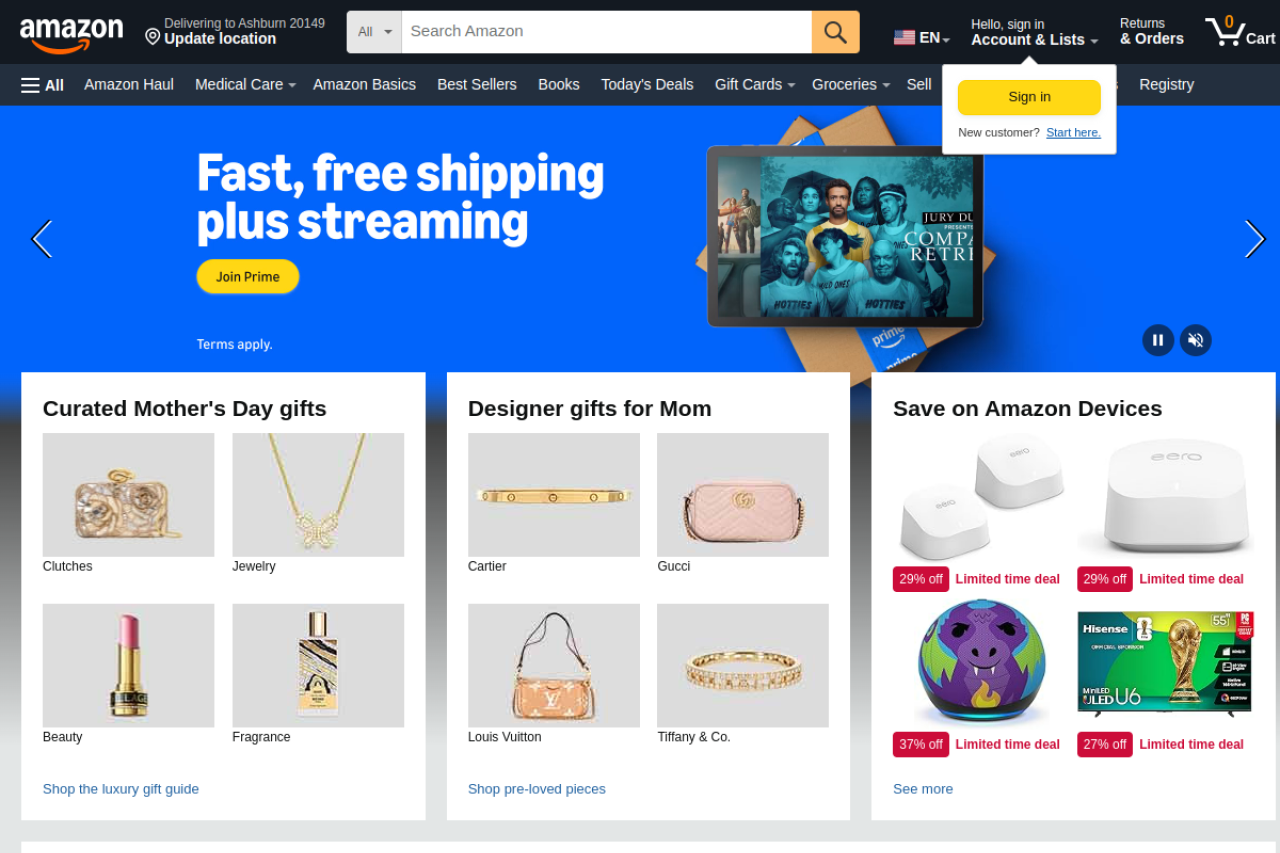Click the US flag language icon

904,38
